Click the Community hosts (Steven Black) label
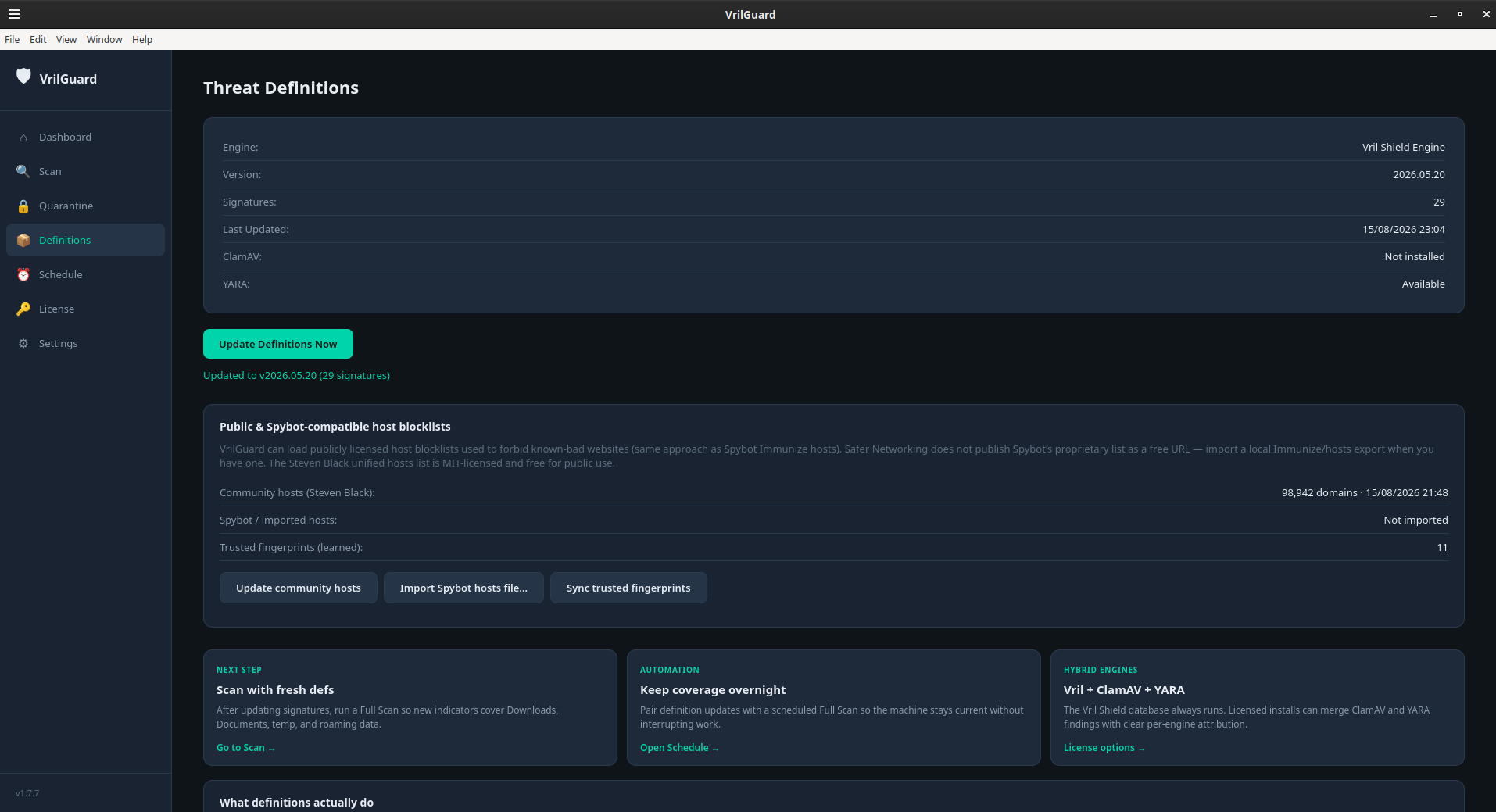1496x812 pixels. [297, 492]
